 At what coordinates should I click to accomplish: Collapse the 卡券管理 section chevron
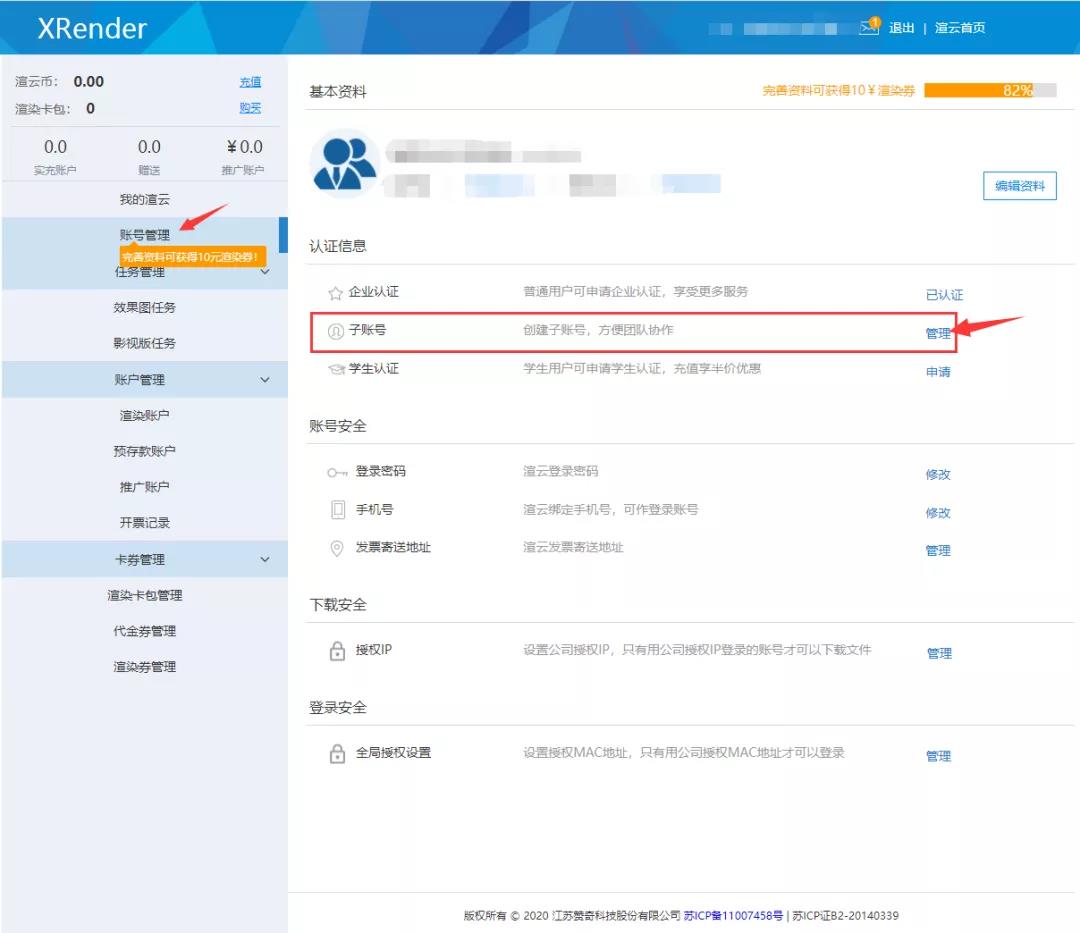[265, 560]
